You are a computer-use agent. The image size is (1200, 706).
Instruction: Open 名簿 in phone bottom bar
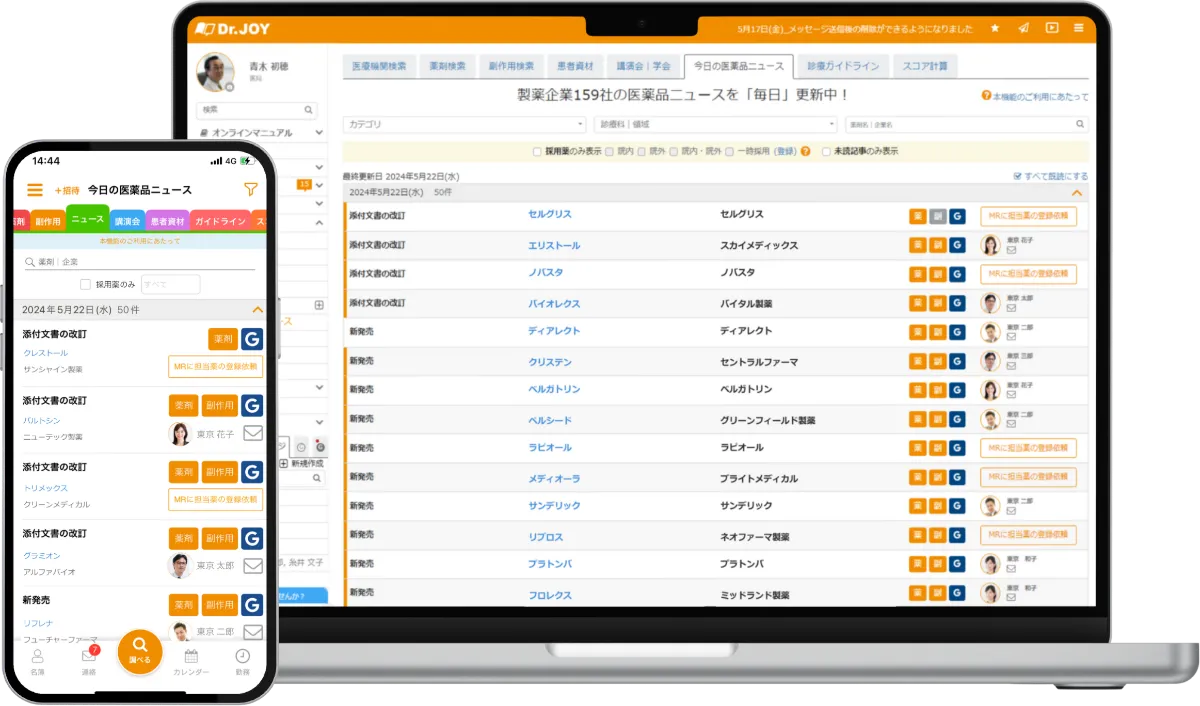pos(37,661)
